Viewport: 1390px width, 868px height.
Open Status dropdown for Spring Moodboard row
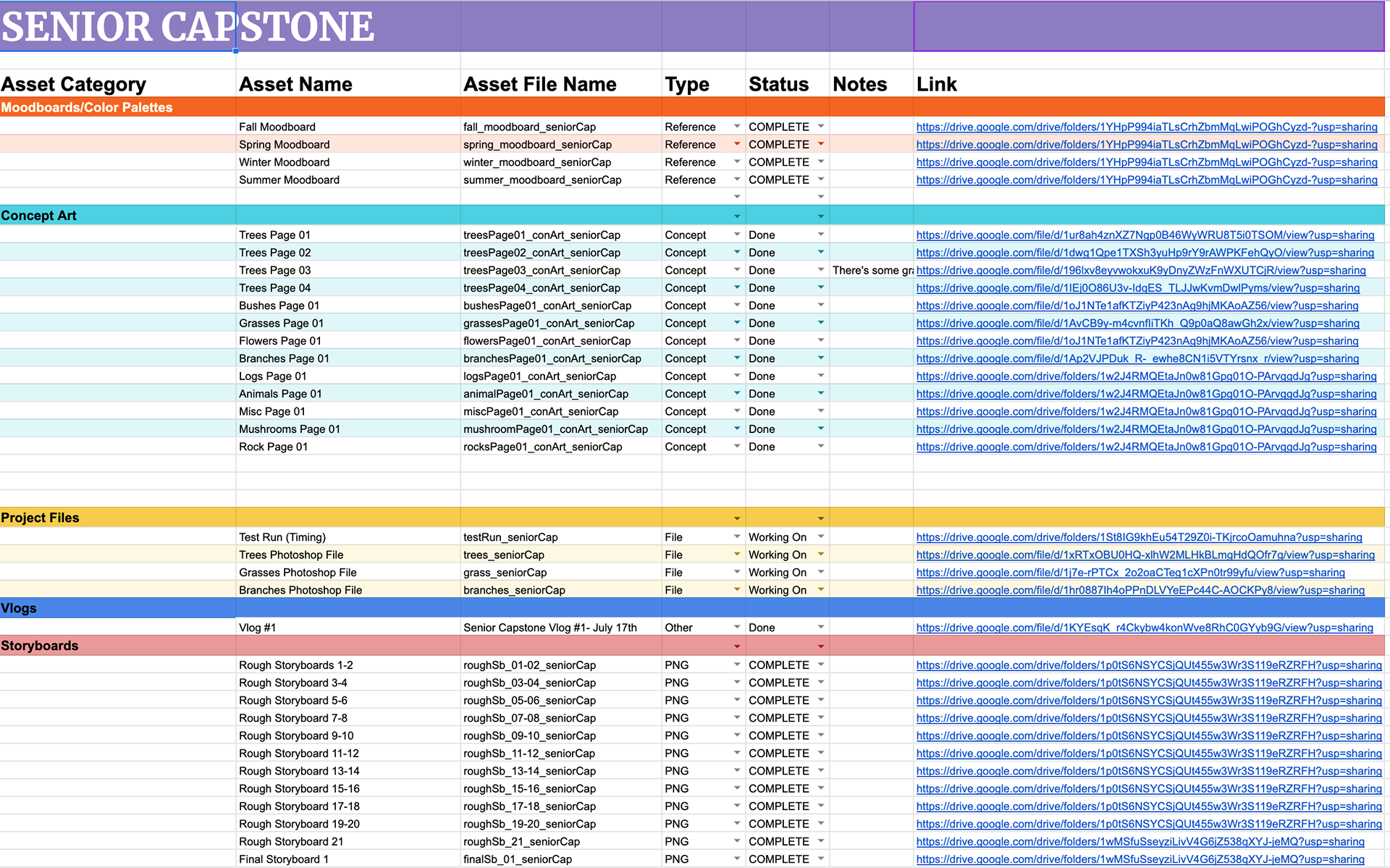click(821, 144)
